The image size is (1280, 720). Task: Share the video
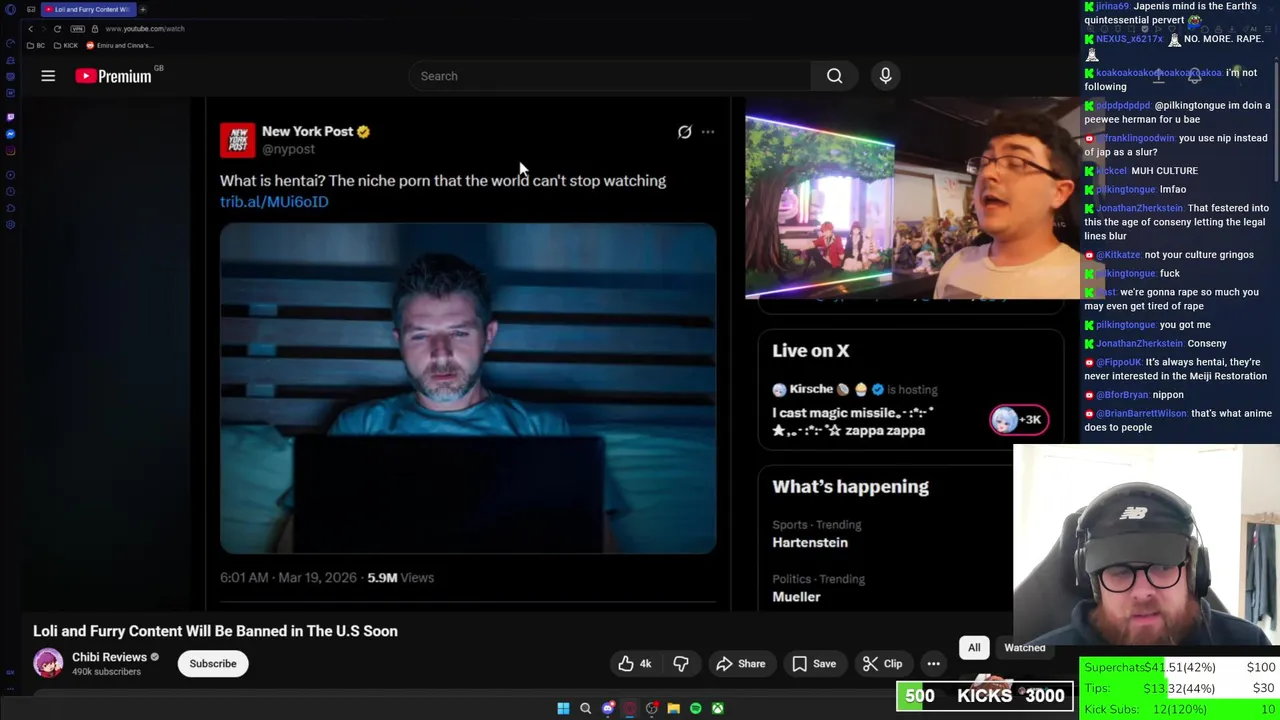(x=741, y=663)
